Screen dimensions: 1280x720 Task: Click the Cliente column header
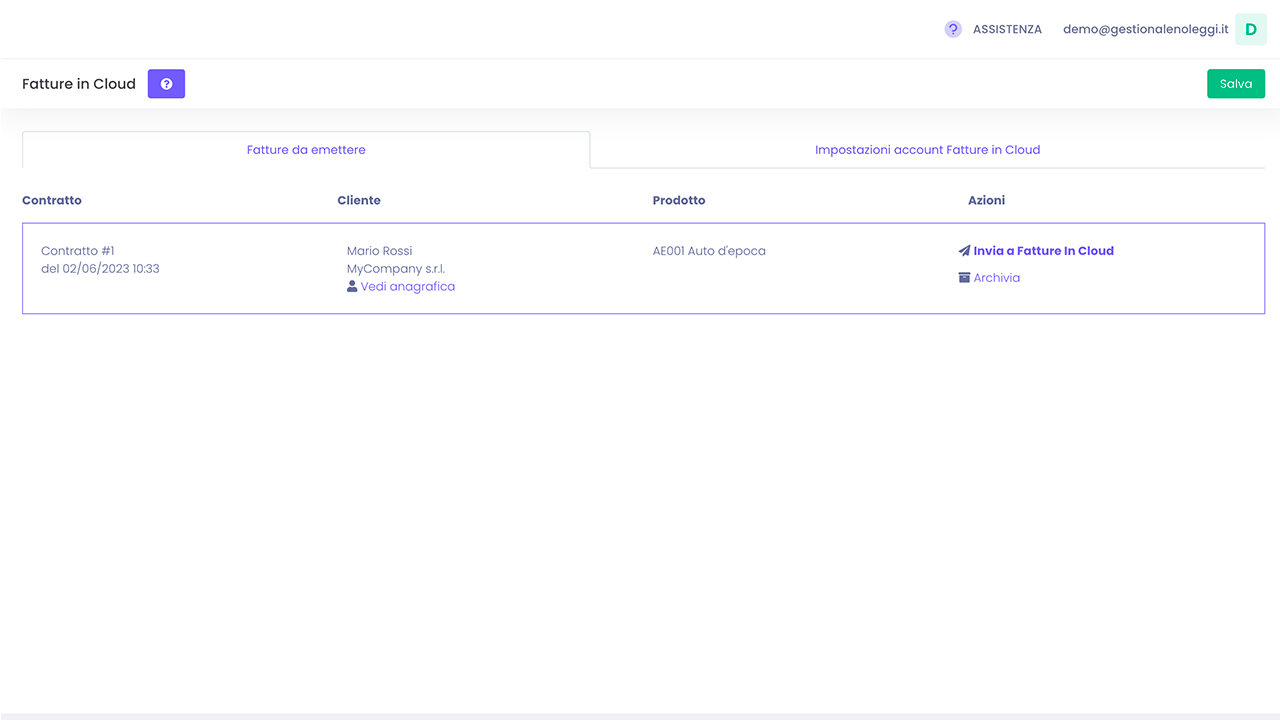pyautogui.click(x=359, y=200)
